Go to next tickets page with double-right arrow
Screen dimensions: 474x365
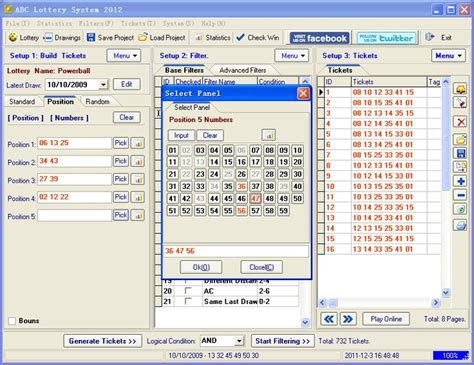[348, 319]
